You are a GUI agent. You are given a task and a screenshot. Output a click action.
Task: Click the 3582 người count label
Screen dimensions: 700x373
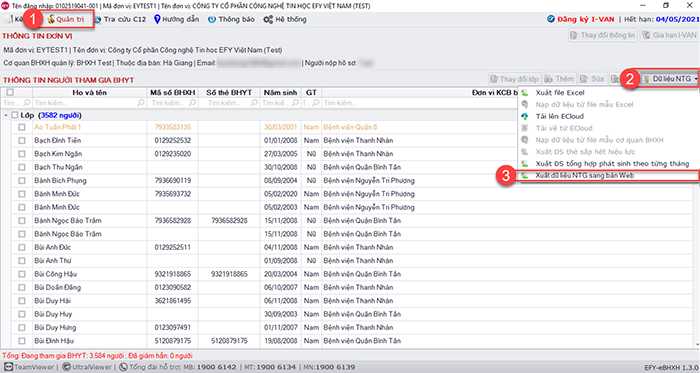pyautogui.click(x=60, y=116)
